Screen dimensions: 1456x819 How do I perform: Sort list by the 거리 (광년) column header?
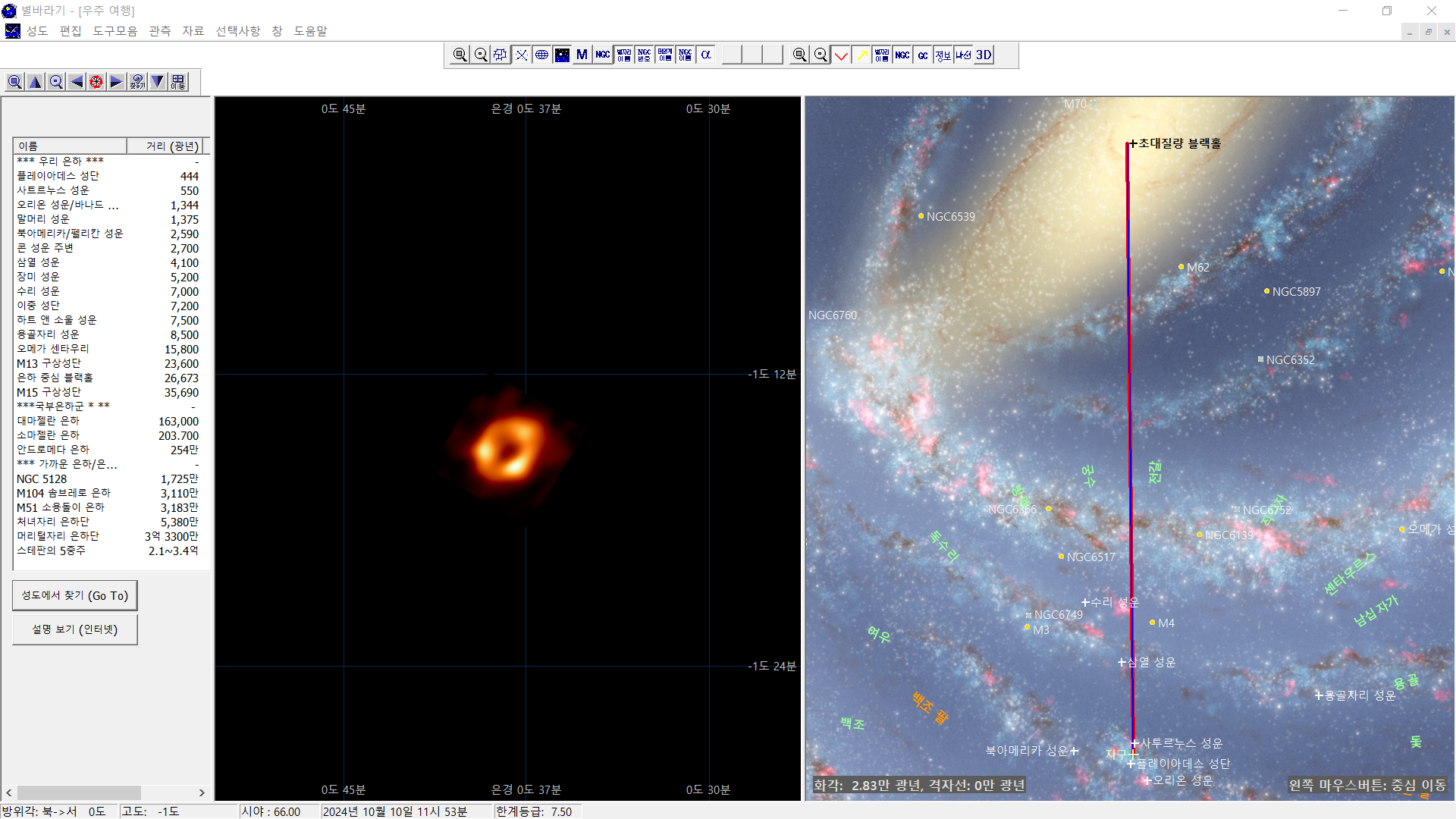tap(165, 146)
